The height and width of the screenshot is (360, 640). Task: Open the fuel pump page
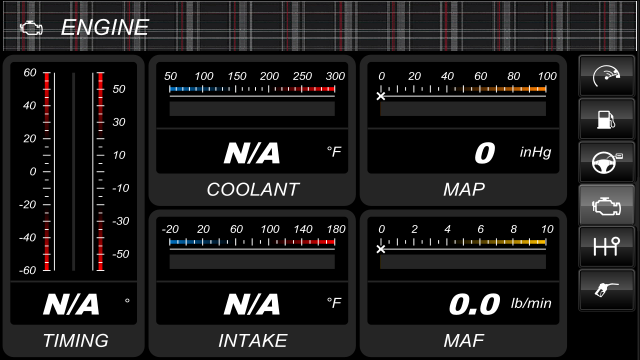(607, 119)
